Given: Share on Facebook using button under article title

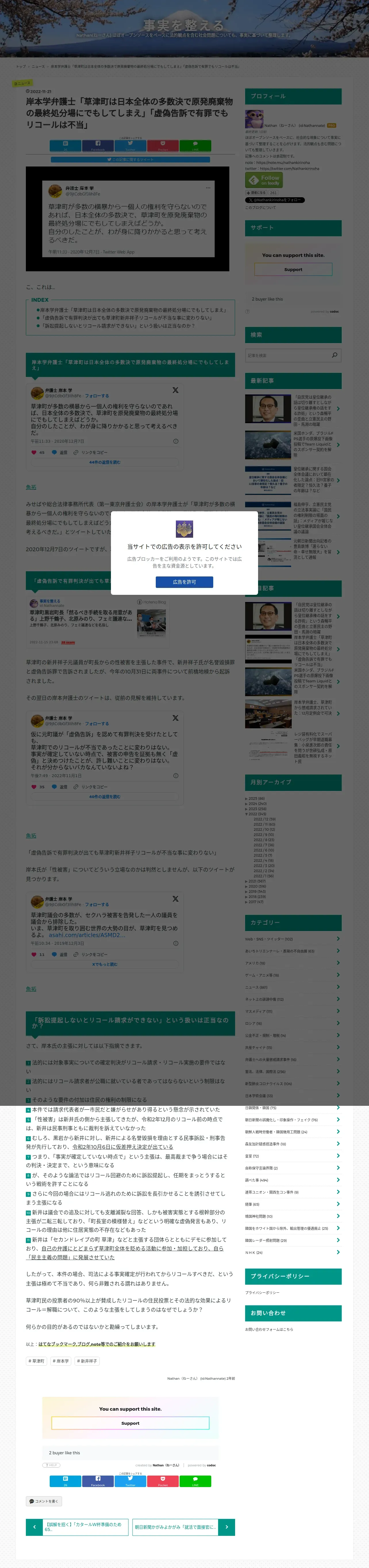Looking at the screenshot, I should click(x=97, y=146).
